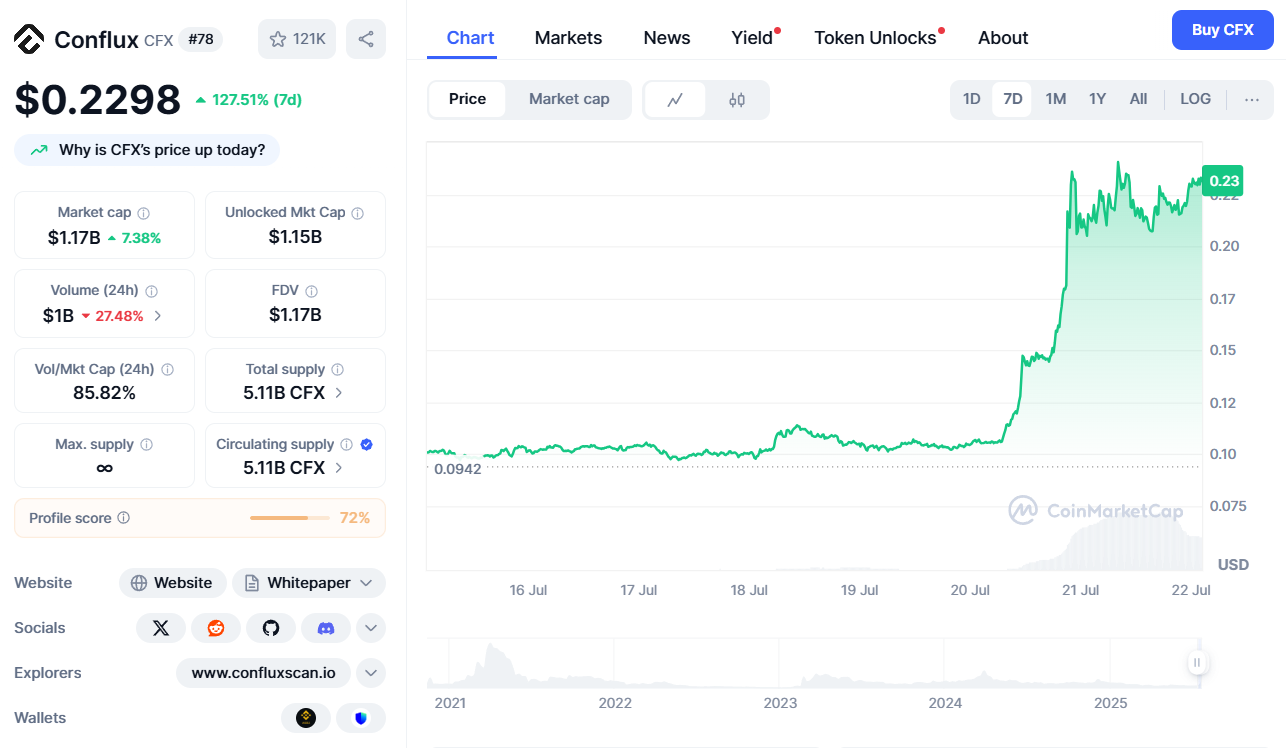
Task: Expand the Explorers list chevron
Action: point(370,673)
